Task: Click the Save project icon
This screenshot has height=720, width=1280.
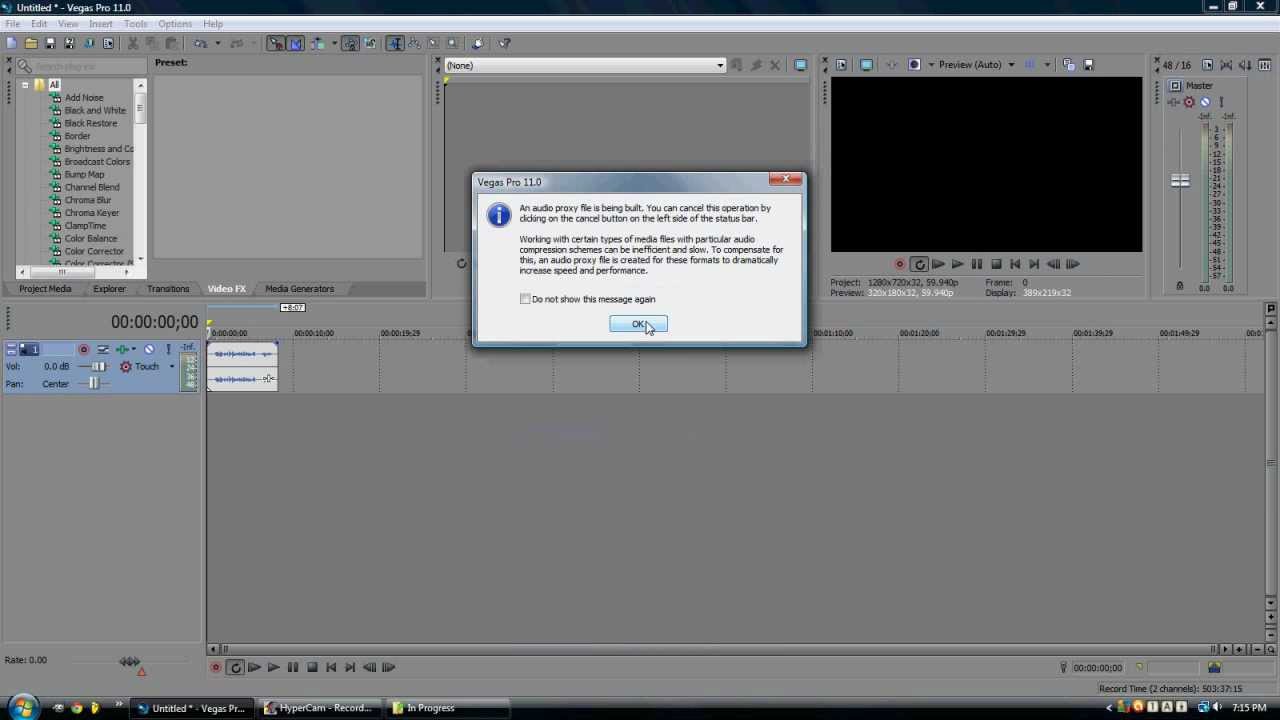Action: [51, 43]
